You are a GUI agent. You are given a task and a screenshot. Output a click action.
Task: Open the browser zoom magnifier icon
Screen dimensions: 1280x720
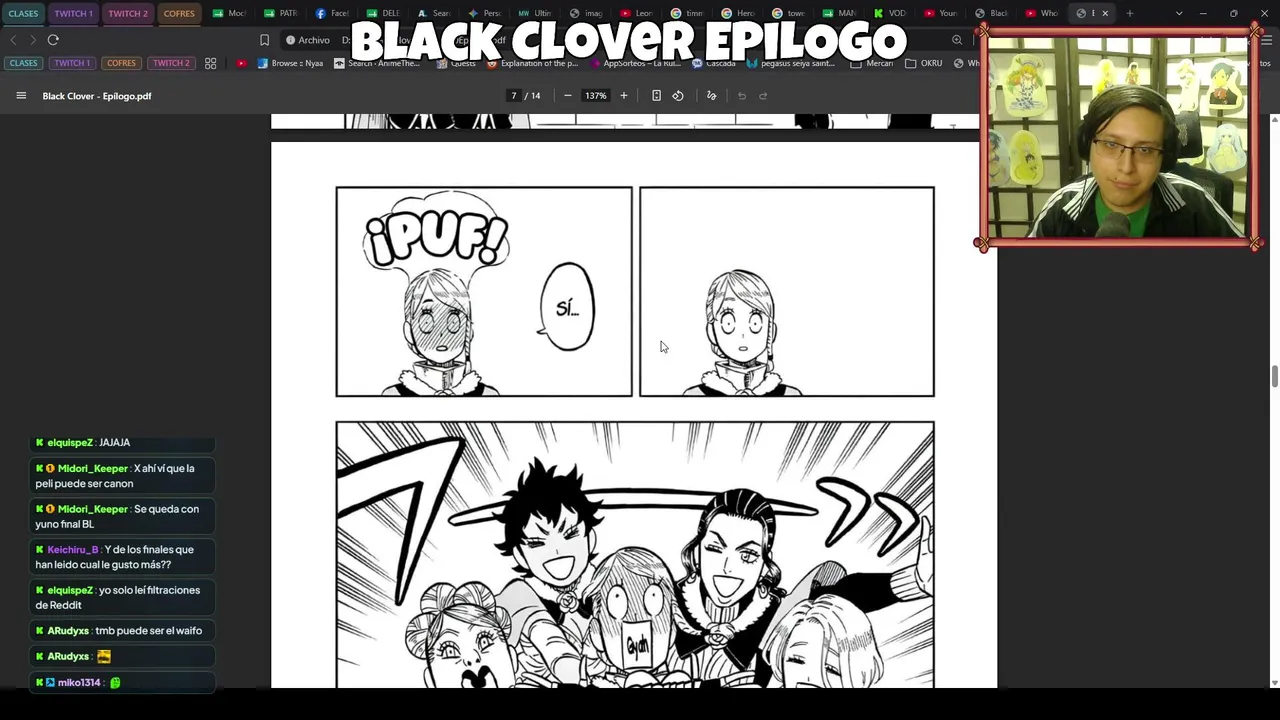tap(957, 40)
